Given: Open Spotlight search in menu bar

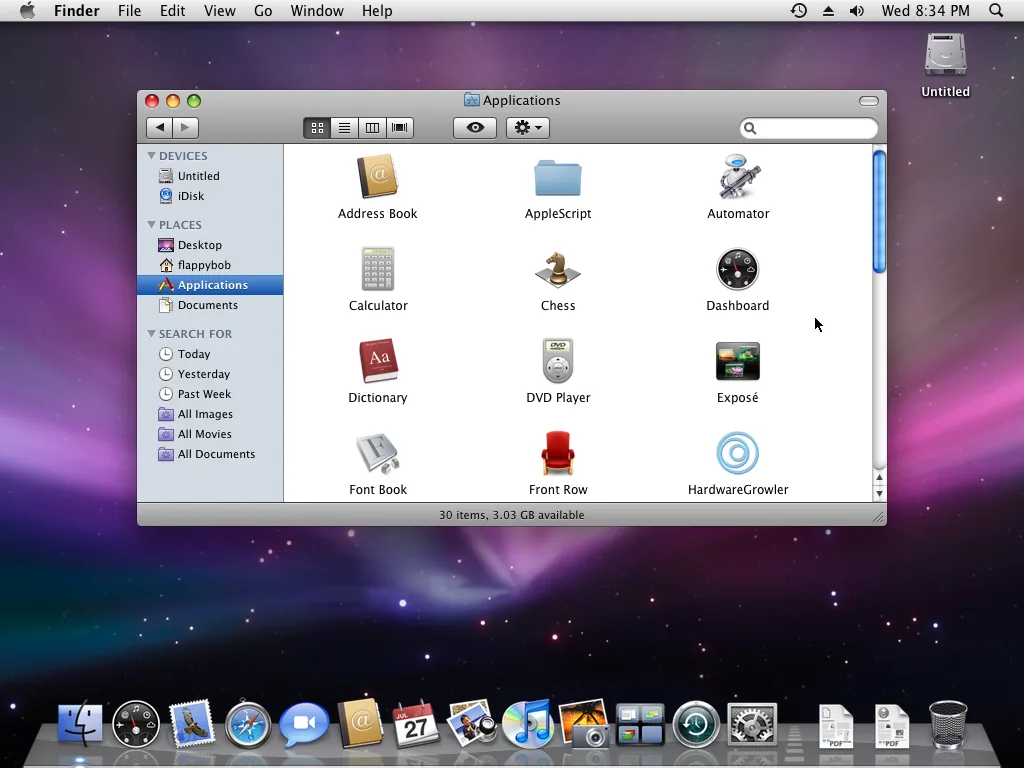Looking at the screenshot, I should (x=995, y=10).
